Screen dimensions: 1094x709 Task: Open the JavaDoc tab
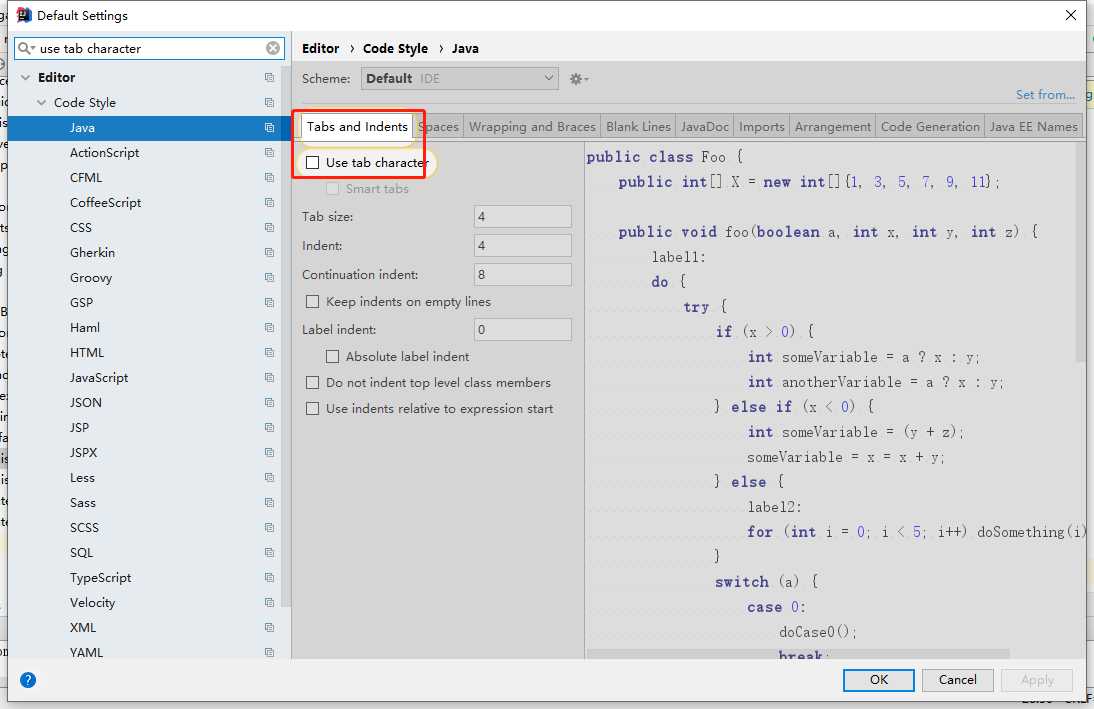705,127
